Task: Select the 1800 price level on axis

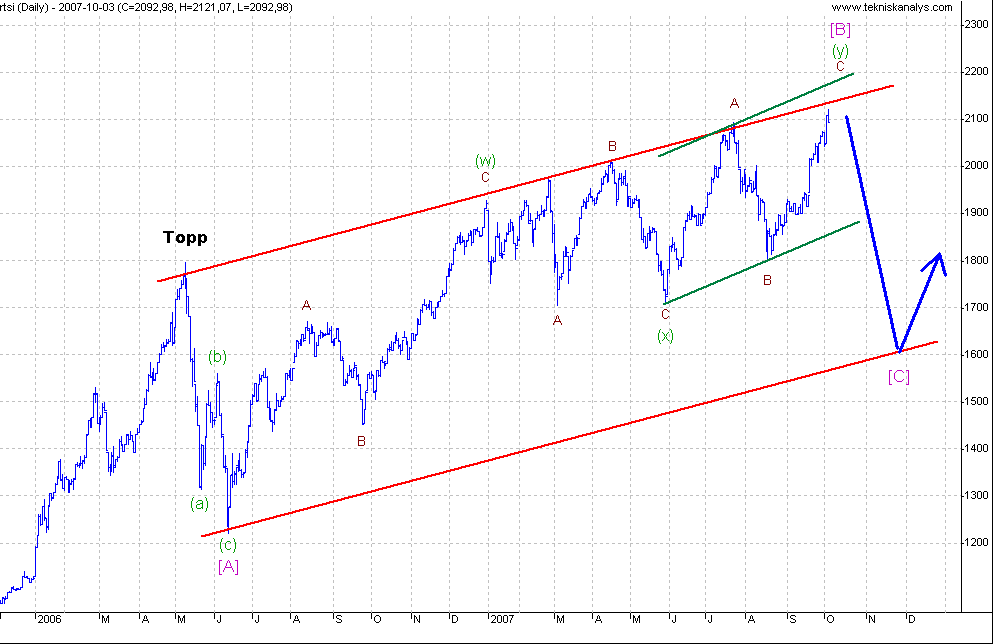Action: (x=974, y=261)
